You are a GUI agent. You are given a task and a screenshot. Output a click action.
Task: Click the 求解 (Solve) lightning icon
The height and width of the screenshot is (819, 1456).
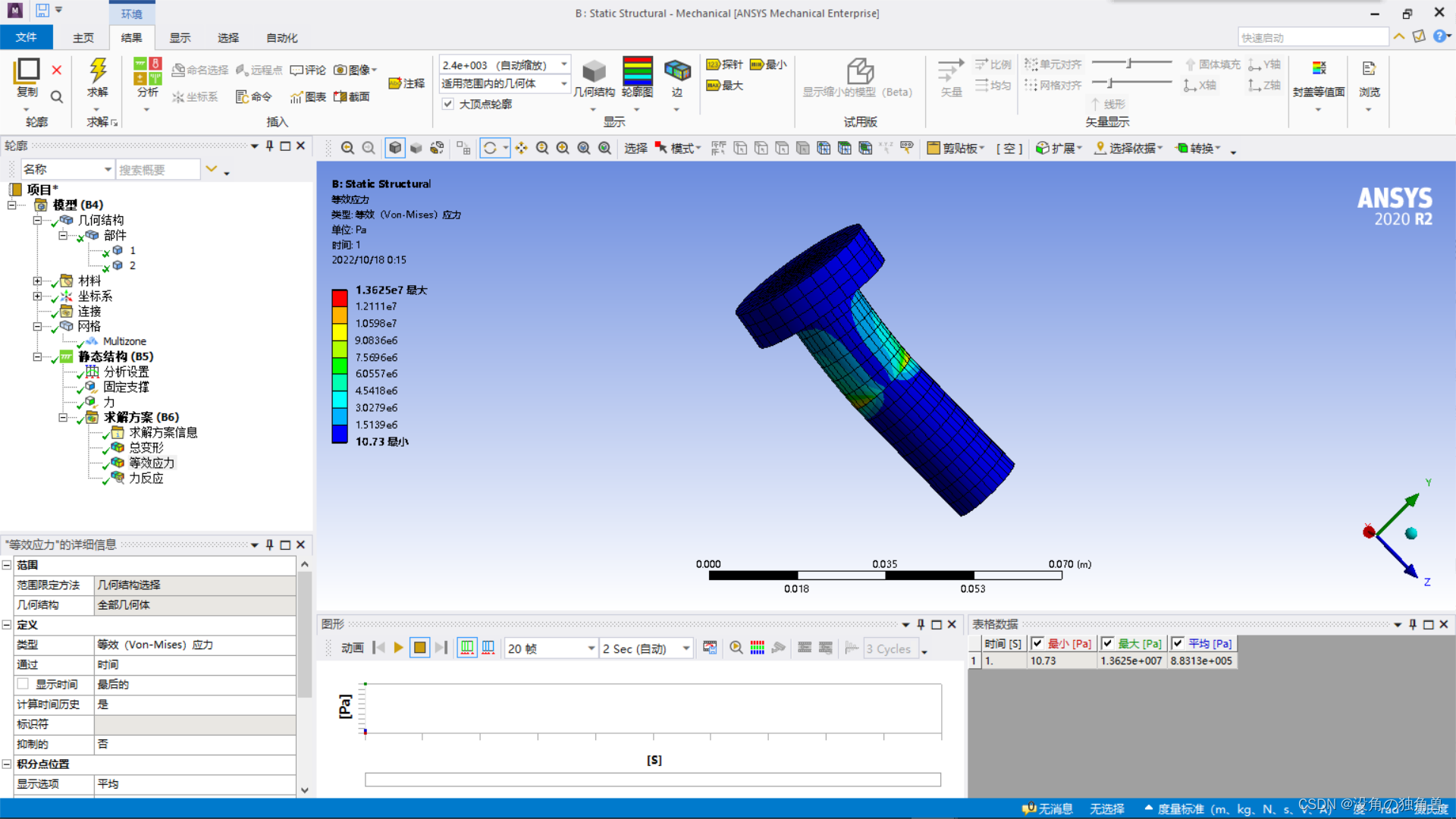pos(98,71)
